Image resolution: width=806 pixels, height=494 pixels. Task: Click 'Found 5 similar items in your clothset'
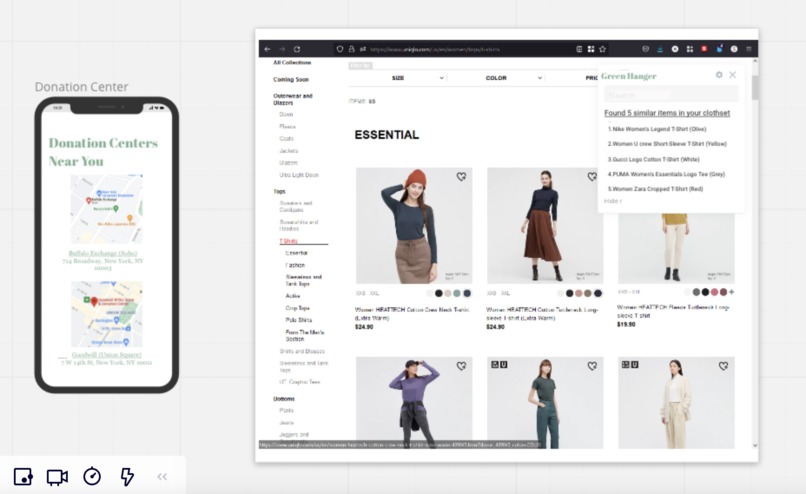pyautogui.click(x=667, y=113)
